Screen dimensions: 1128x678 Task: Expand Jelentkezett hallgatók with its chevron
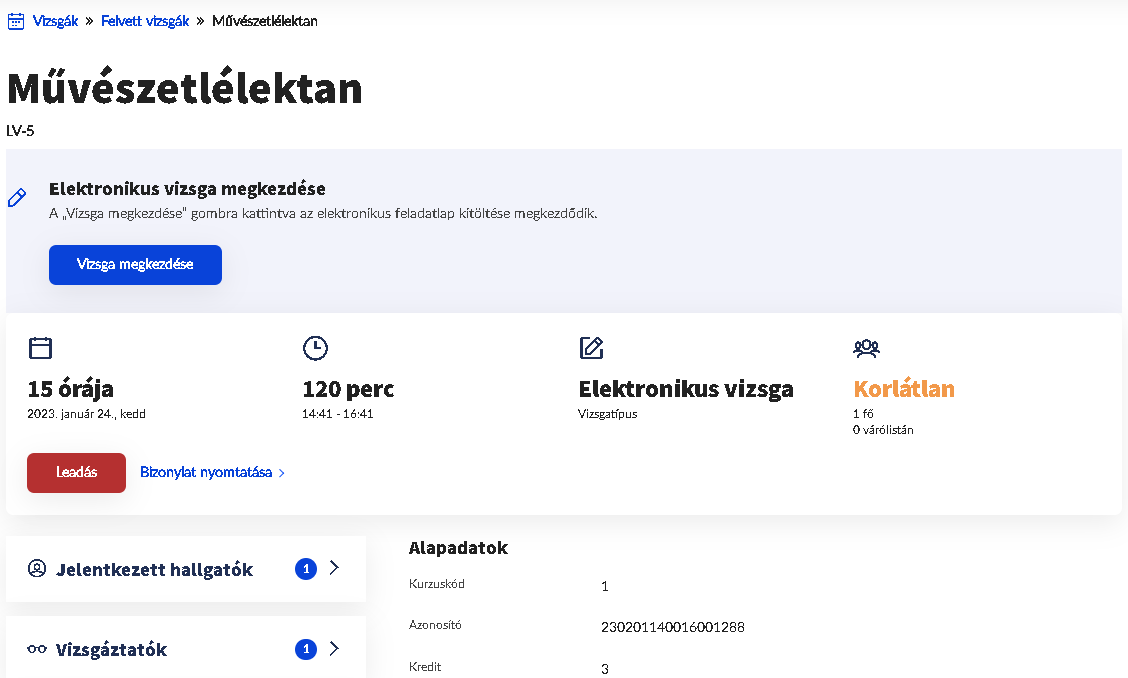tap(334, 568)
